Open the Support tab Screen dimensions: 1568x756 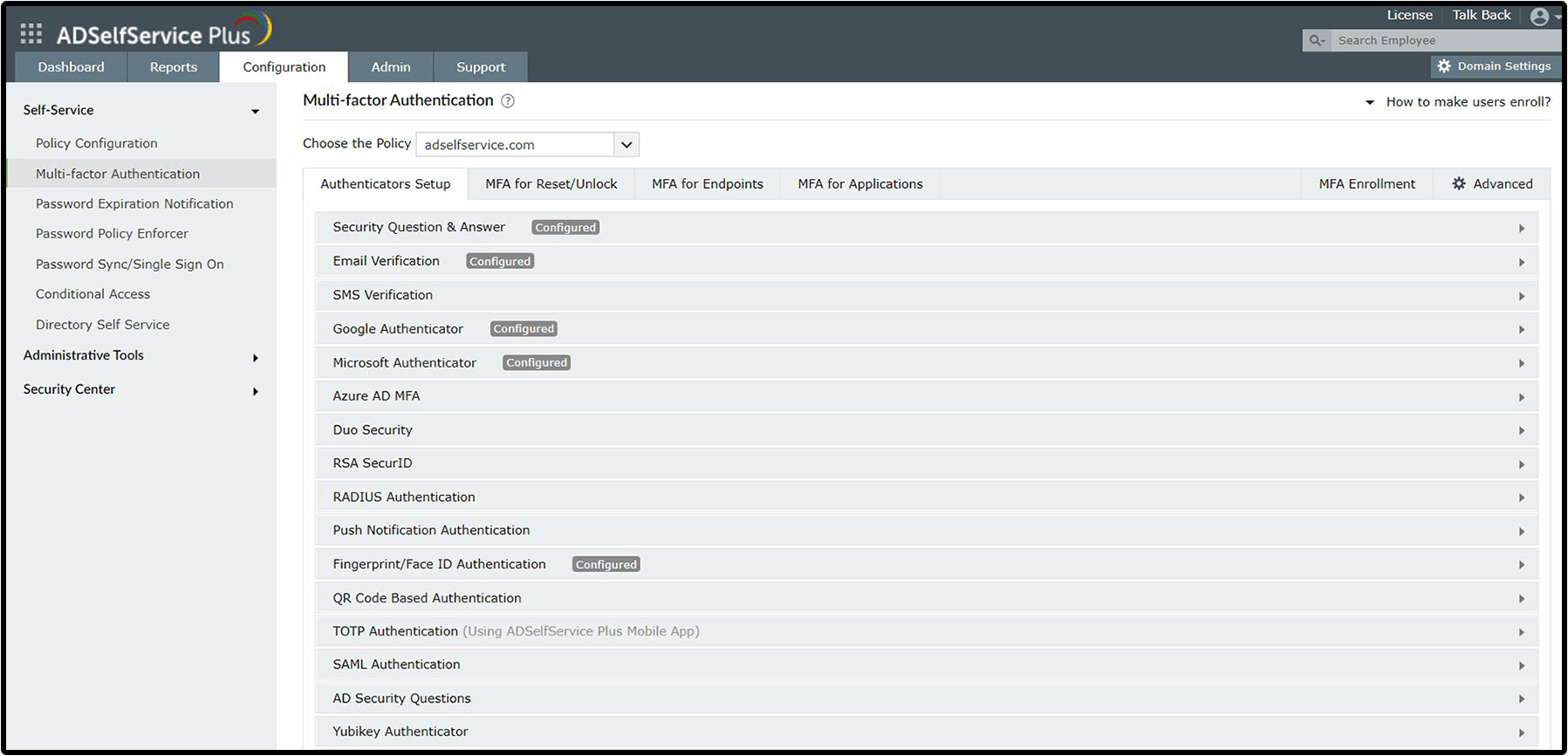point(481,67)
